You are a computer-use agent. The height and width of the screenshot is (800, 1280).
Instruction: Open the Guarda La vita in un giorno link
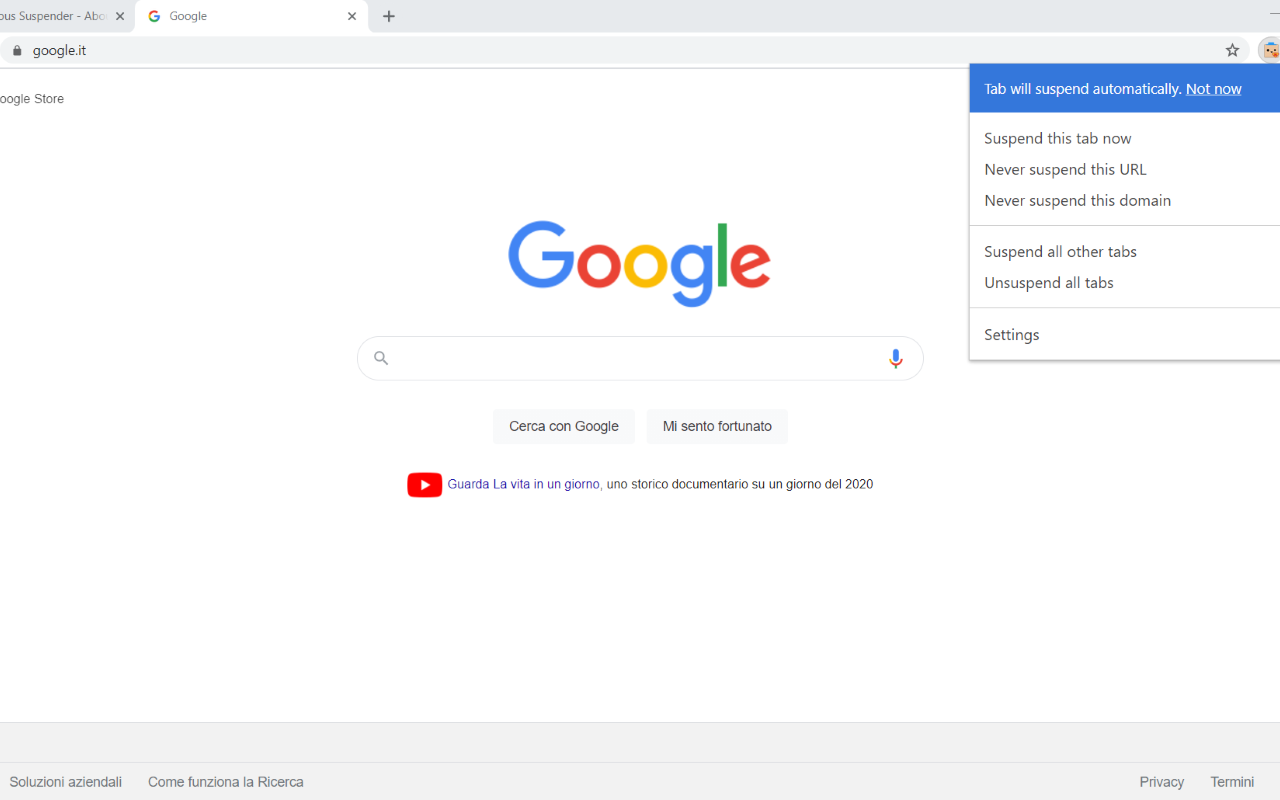coord(523,484)
